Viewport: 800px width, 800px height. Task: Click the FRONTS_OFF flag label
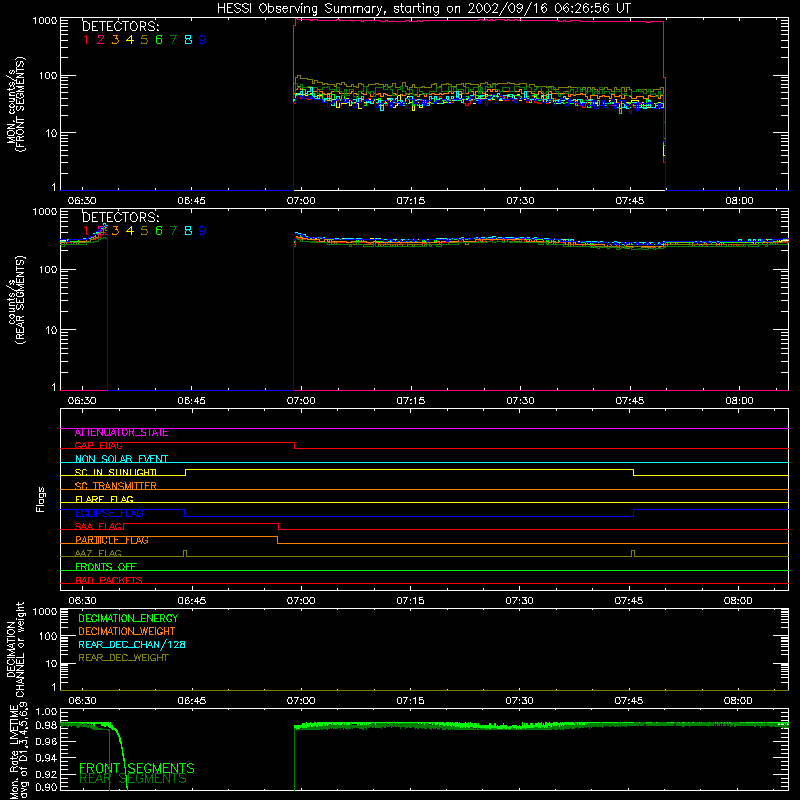[106, 567]
